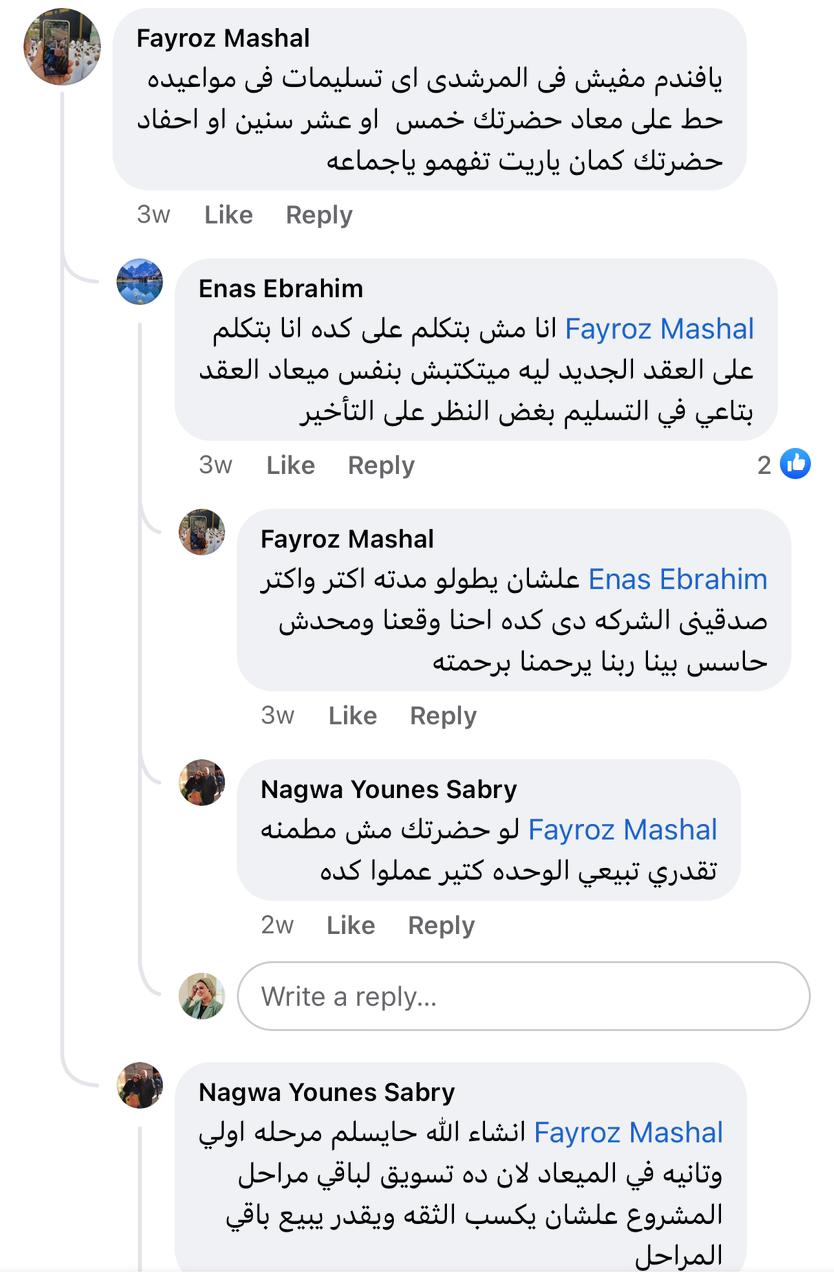Reply to Enas Ebrahim's comment
This screenshot has width=834, height=1280.
tap(381, 465)
